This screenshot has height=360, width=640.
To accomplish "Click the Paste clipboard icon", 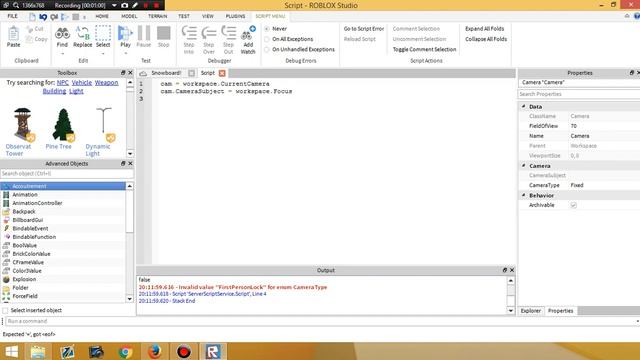I will (13, 33).
